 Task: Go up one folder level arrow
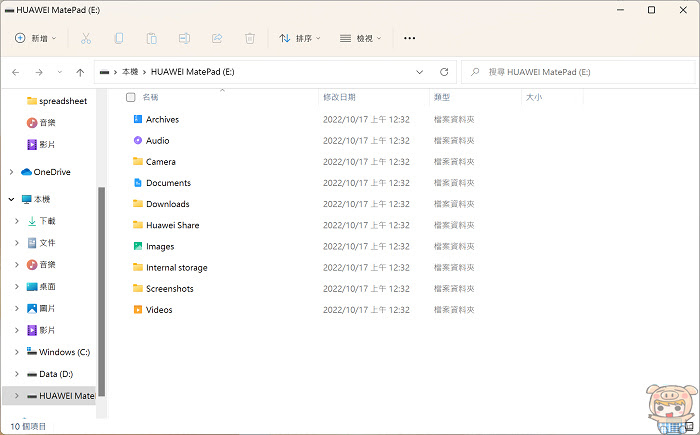(80, 72)
